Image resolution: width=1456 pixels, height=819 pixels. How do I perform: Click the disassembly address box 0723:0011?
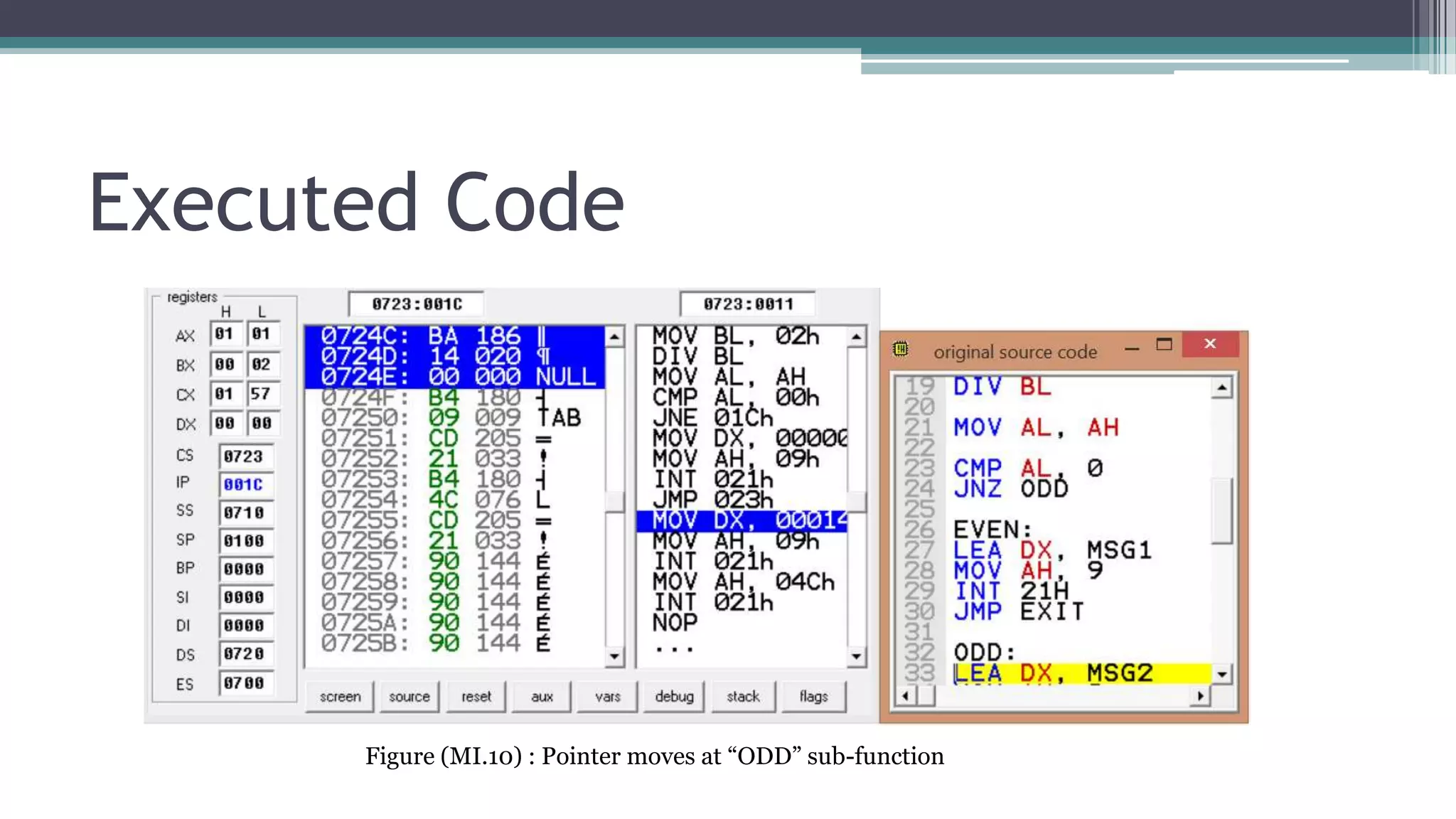(x=748, y=304)
